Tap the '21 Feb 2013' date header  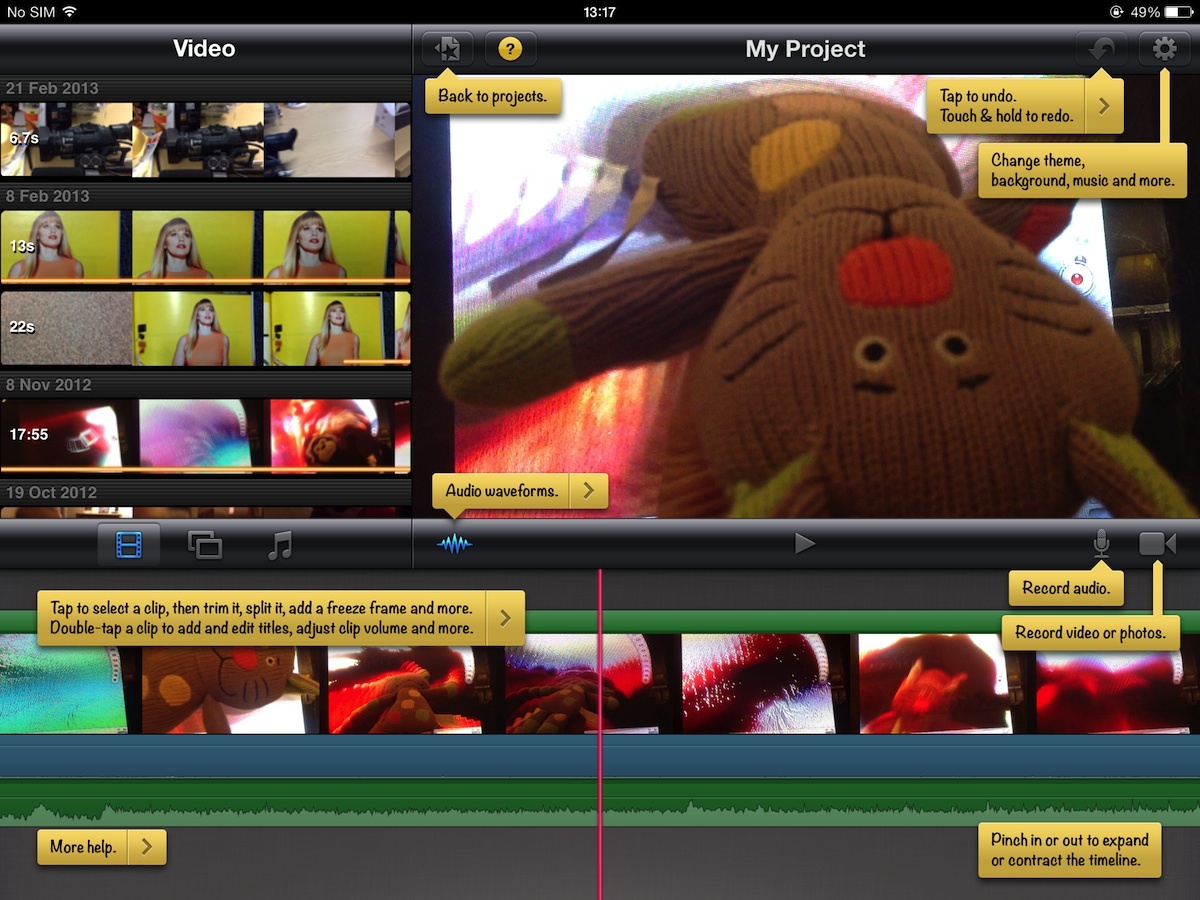[x=52, y=88]
